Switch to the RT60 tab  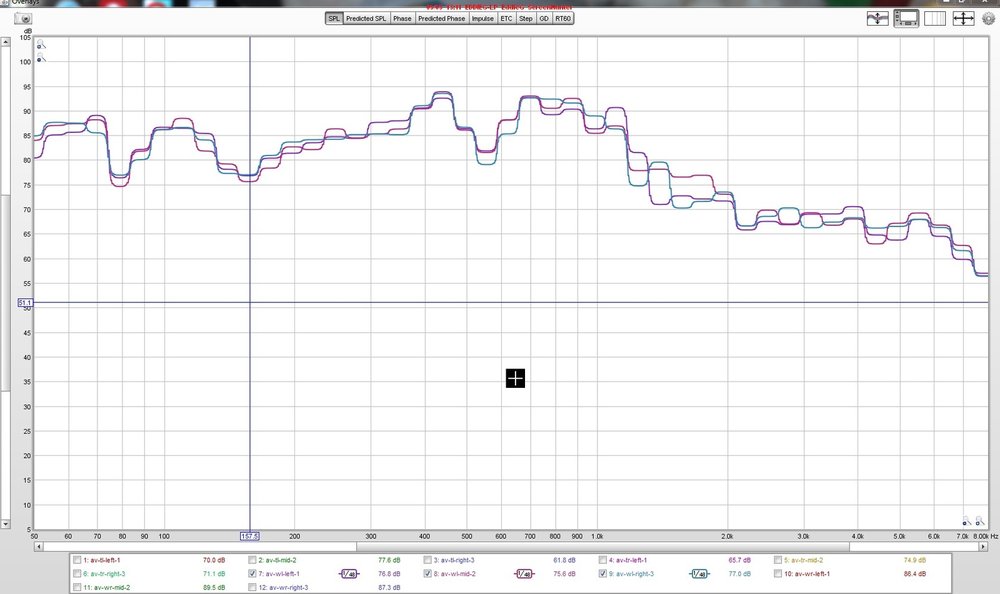click(563, 19)
